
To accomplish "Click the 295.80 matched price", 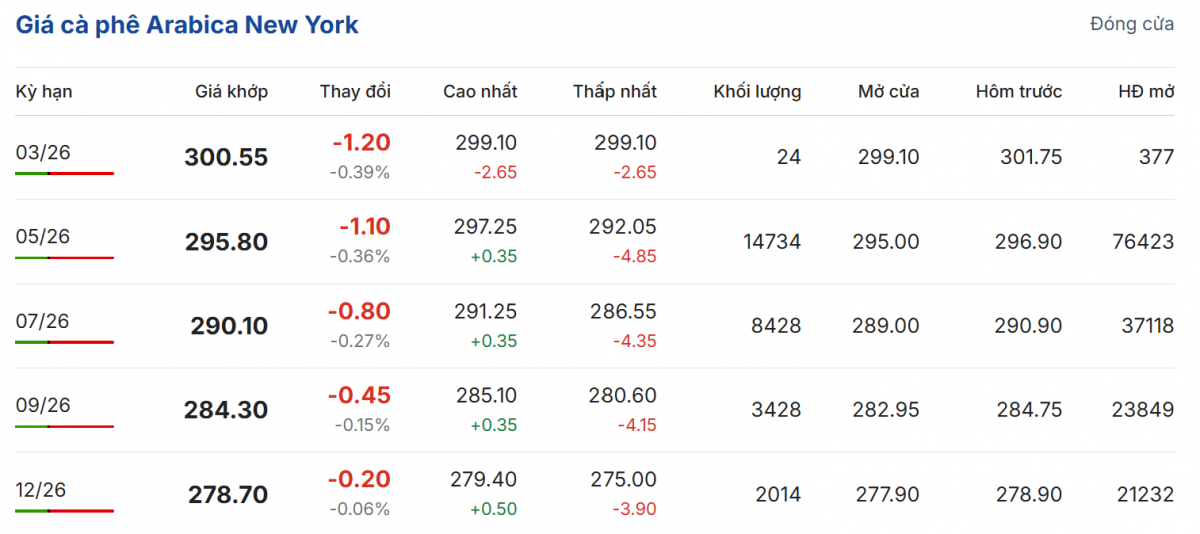I will tap(226, 243).
